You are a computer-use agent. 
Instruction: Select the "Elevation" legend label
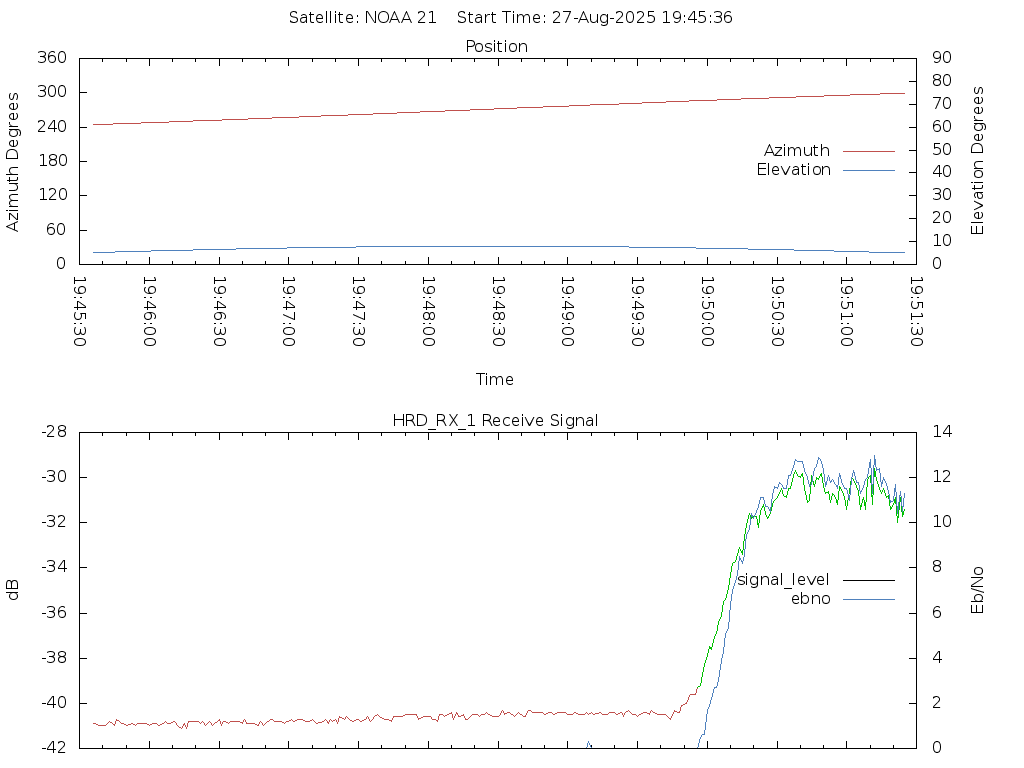click(x=793, y=170)
